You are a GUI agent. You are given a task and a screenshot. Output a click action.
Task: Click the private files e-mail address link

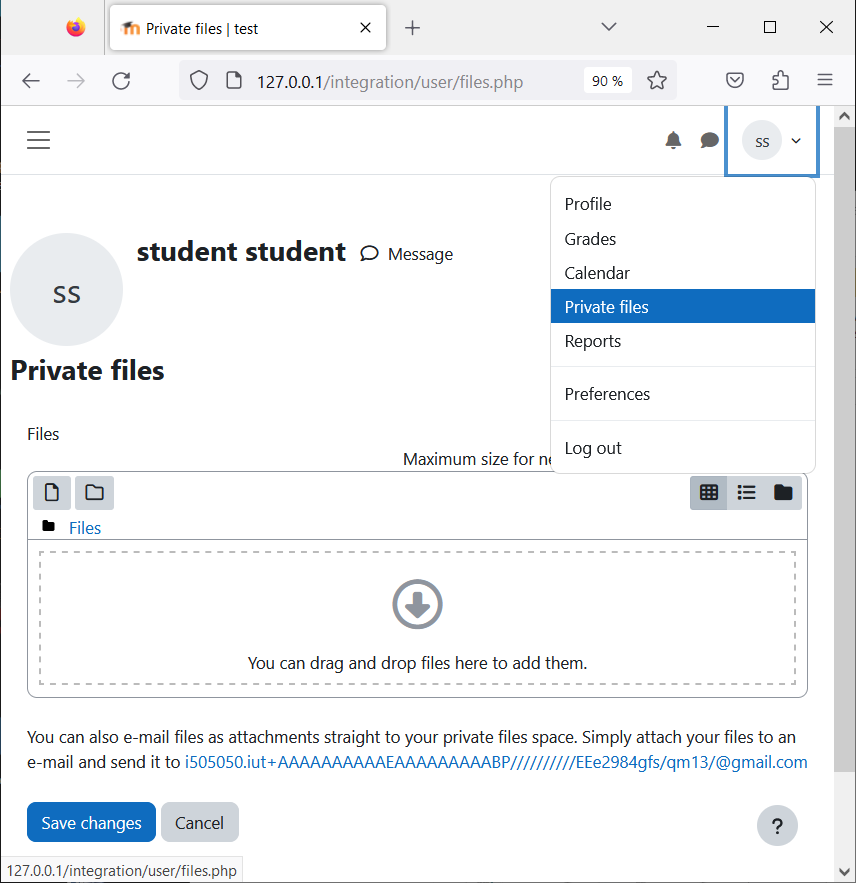(496, 762)
